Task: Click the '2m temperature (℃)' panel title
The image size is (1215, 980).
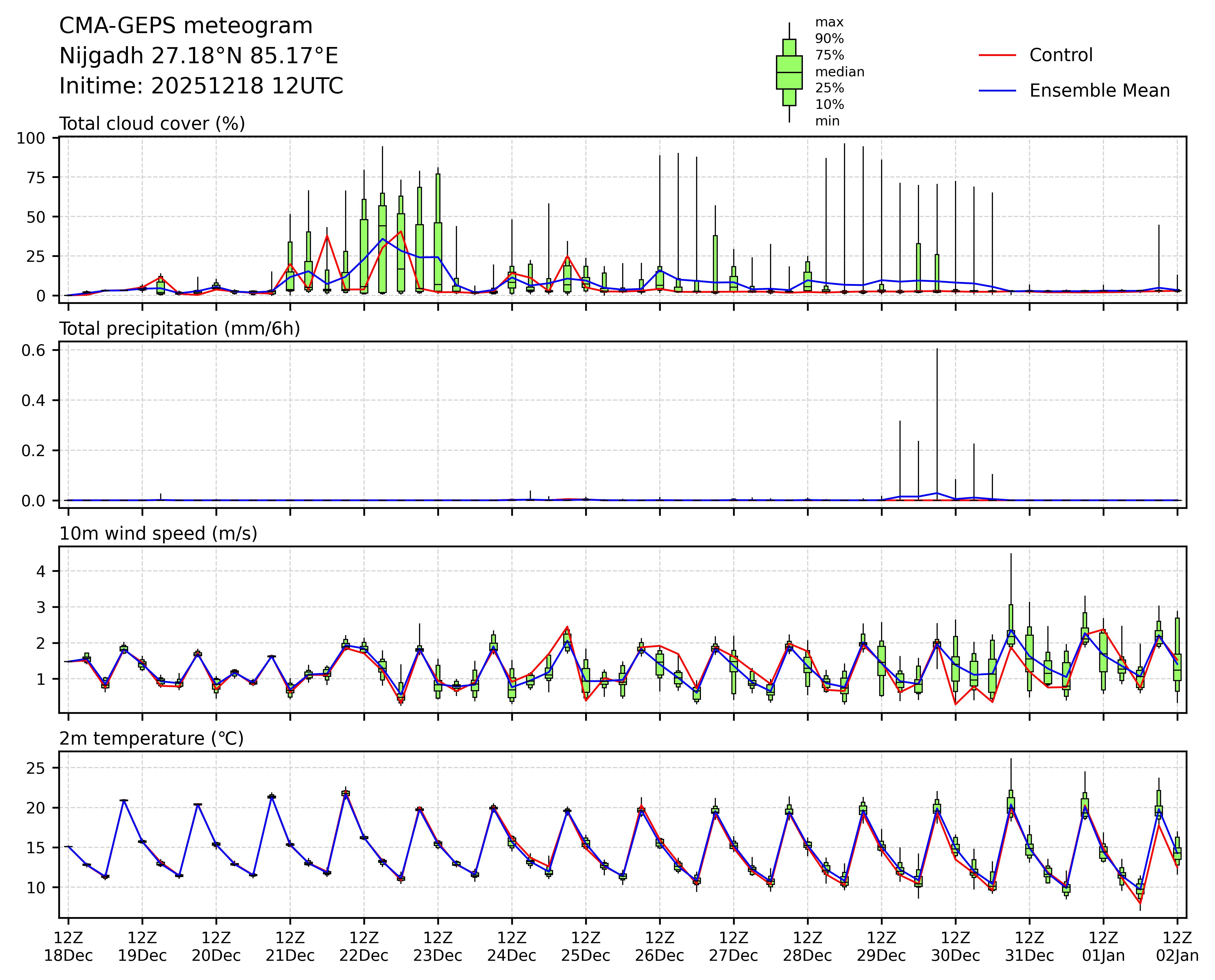Action: coord(151,738)
